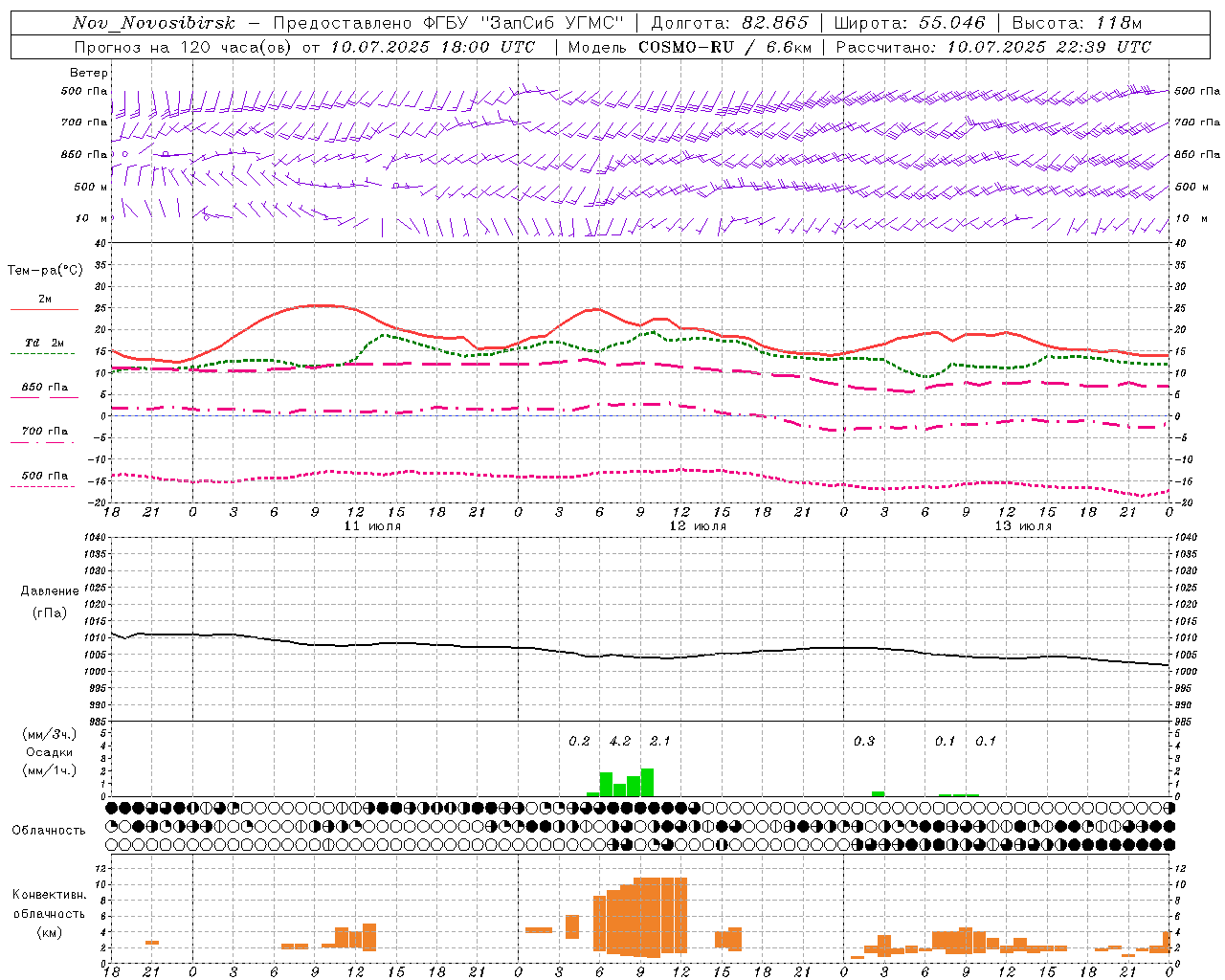Click the 4.2 precipitation total value
This screenshot has width=1225, height=980.
[x=620, y=742]
